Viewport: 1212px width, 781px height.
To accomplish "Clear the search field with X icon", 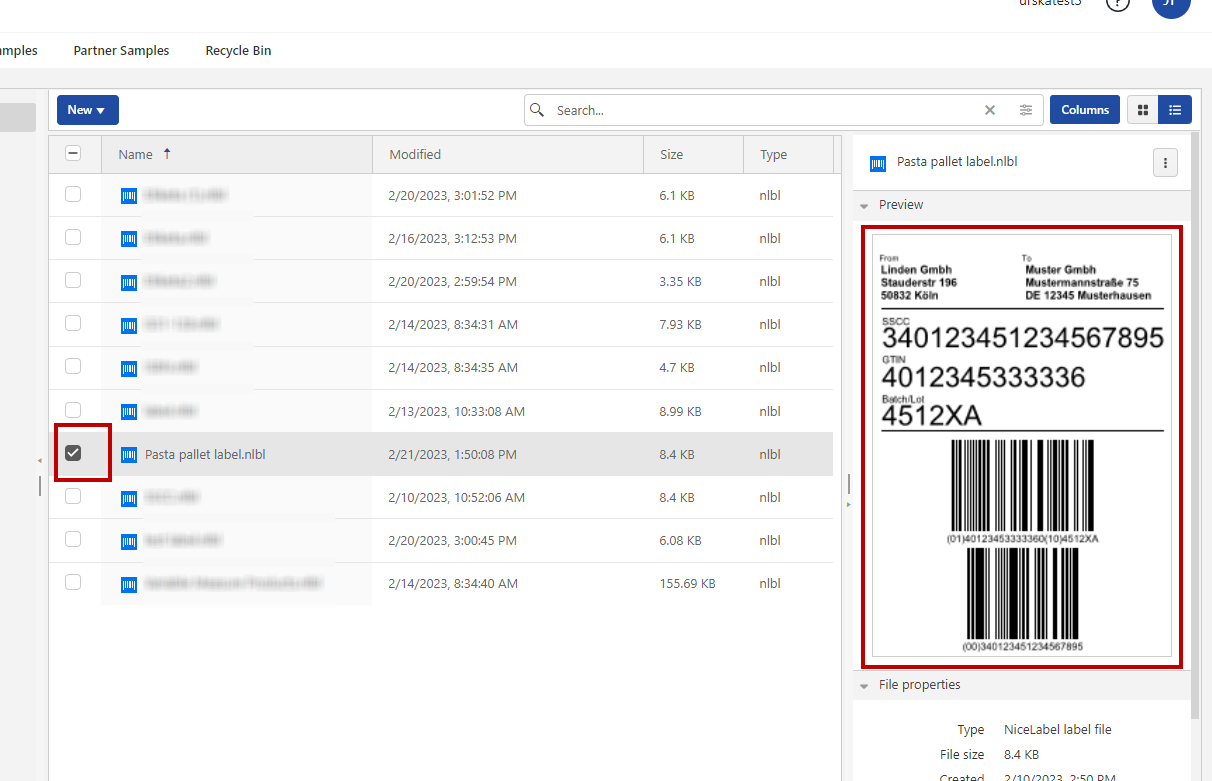I will (x=990, y=110).
